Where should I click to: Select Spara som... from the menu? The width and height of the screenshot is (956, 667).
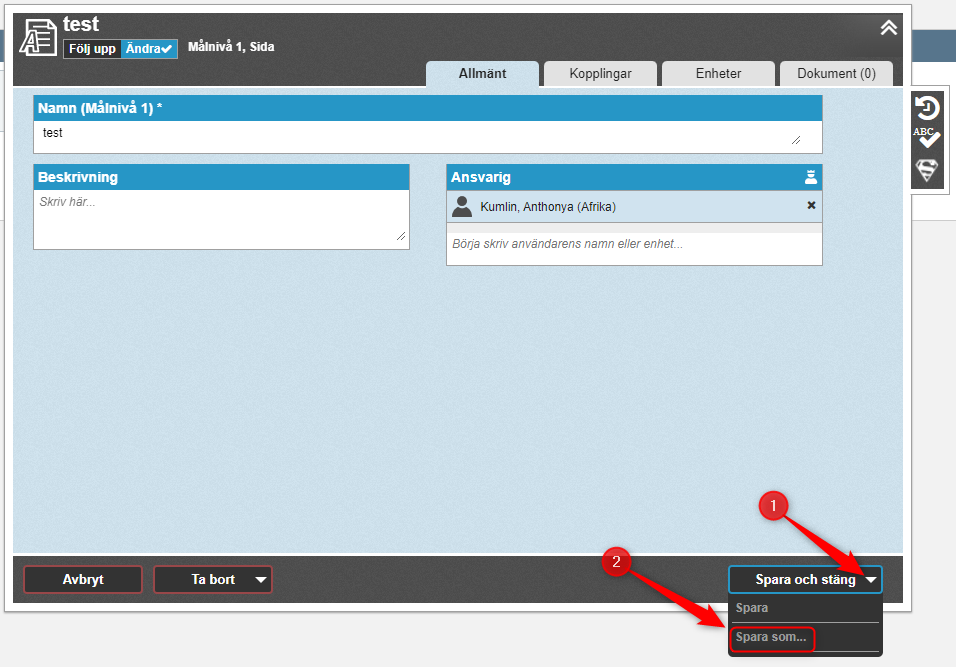point(771,638)
